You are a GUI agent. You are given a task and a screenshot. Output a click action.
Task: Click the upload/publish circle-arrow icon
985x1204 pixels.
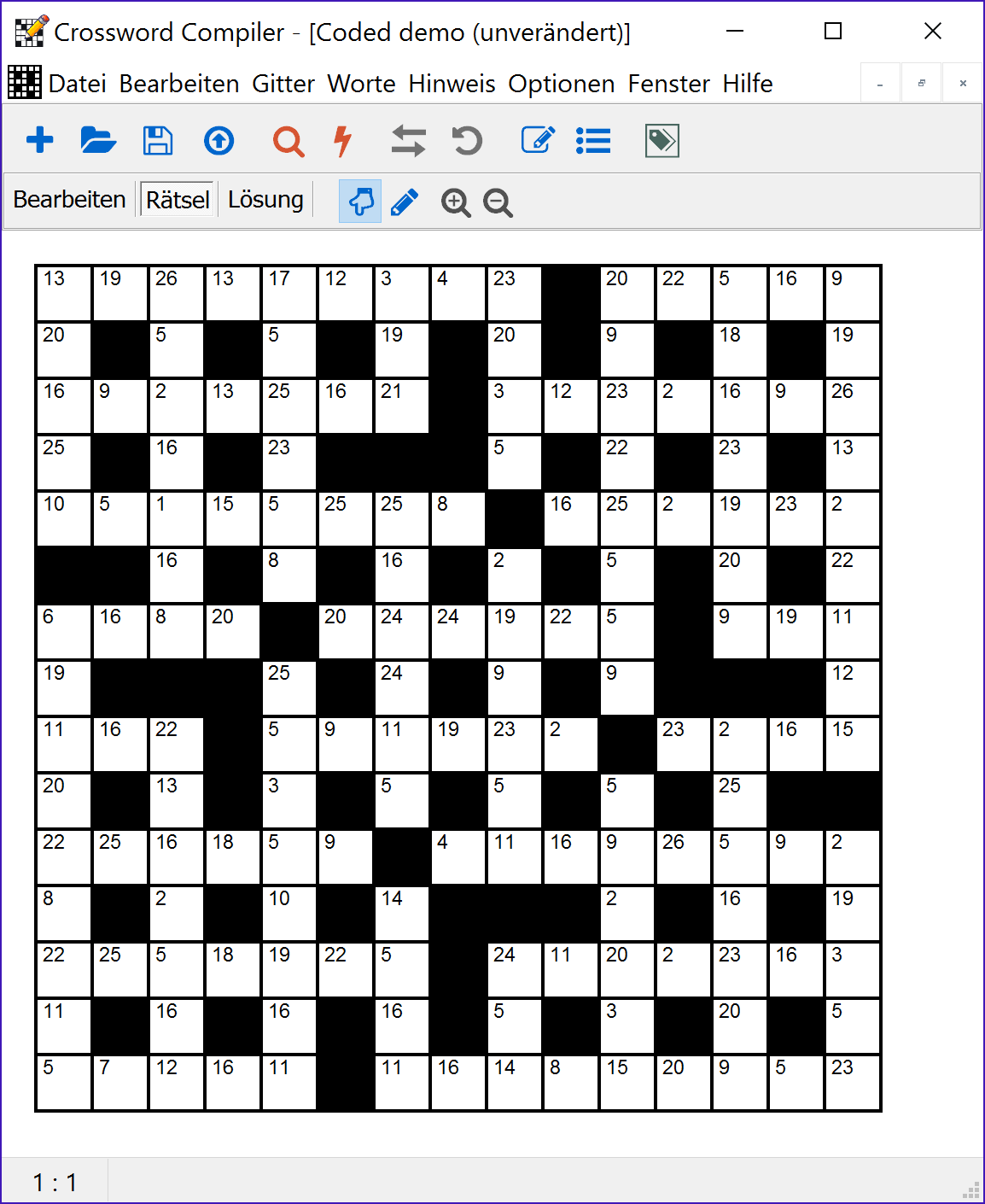[219, 141]
